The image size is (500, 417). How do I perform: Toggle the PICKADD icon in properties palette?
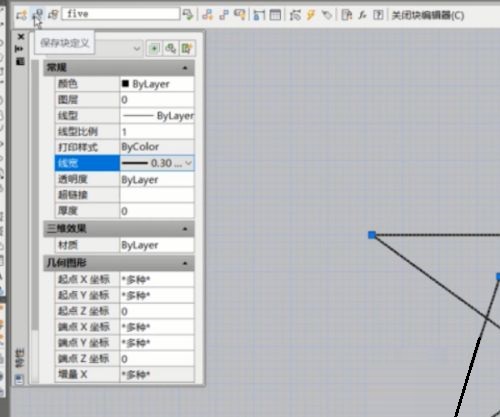pyautogui.click(x=154, y=49)
